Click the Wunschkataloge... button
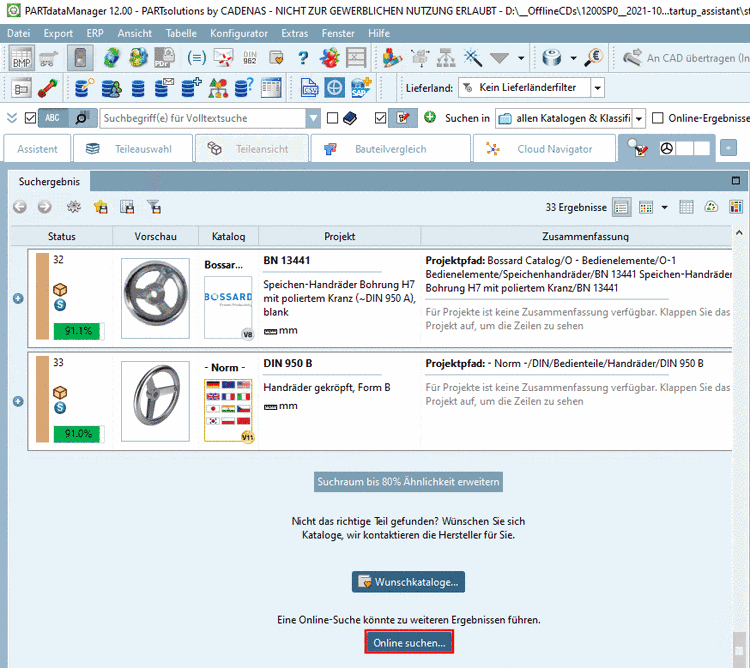This screenshot has width=750, height=668. coord(408,582)
